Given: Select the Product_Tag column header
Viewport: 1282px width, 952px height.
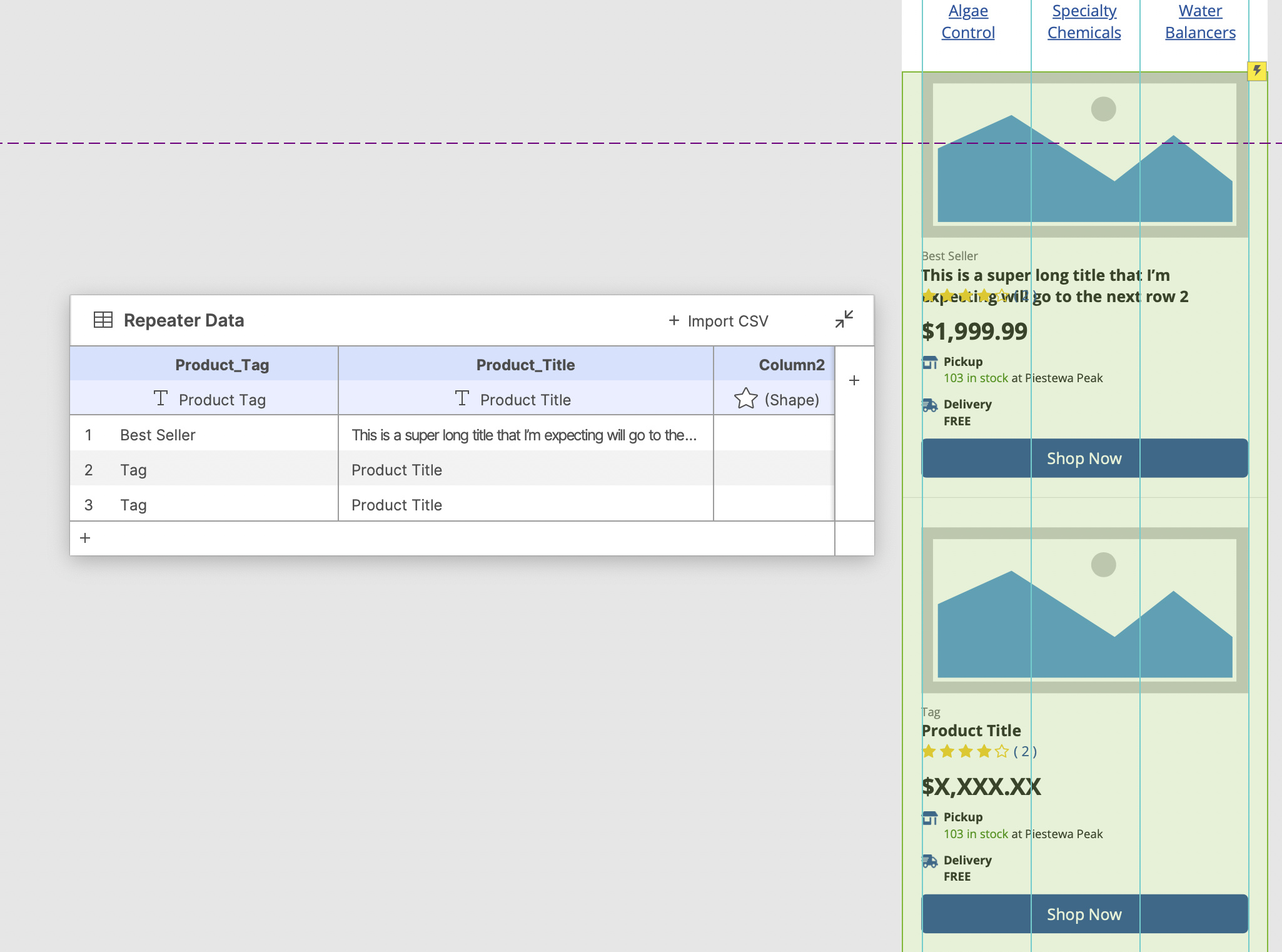Looking at the screenshot, I should point(222,365).
